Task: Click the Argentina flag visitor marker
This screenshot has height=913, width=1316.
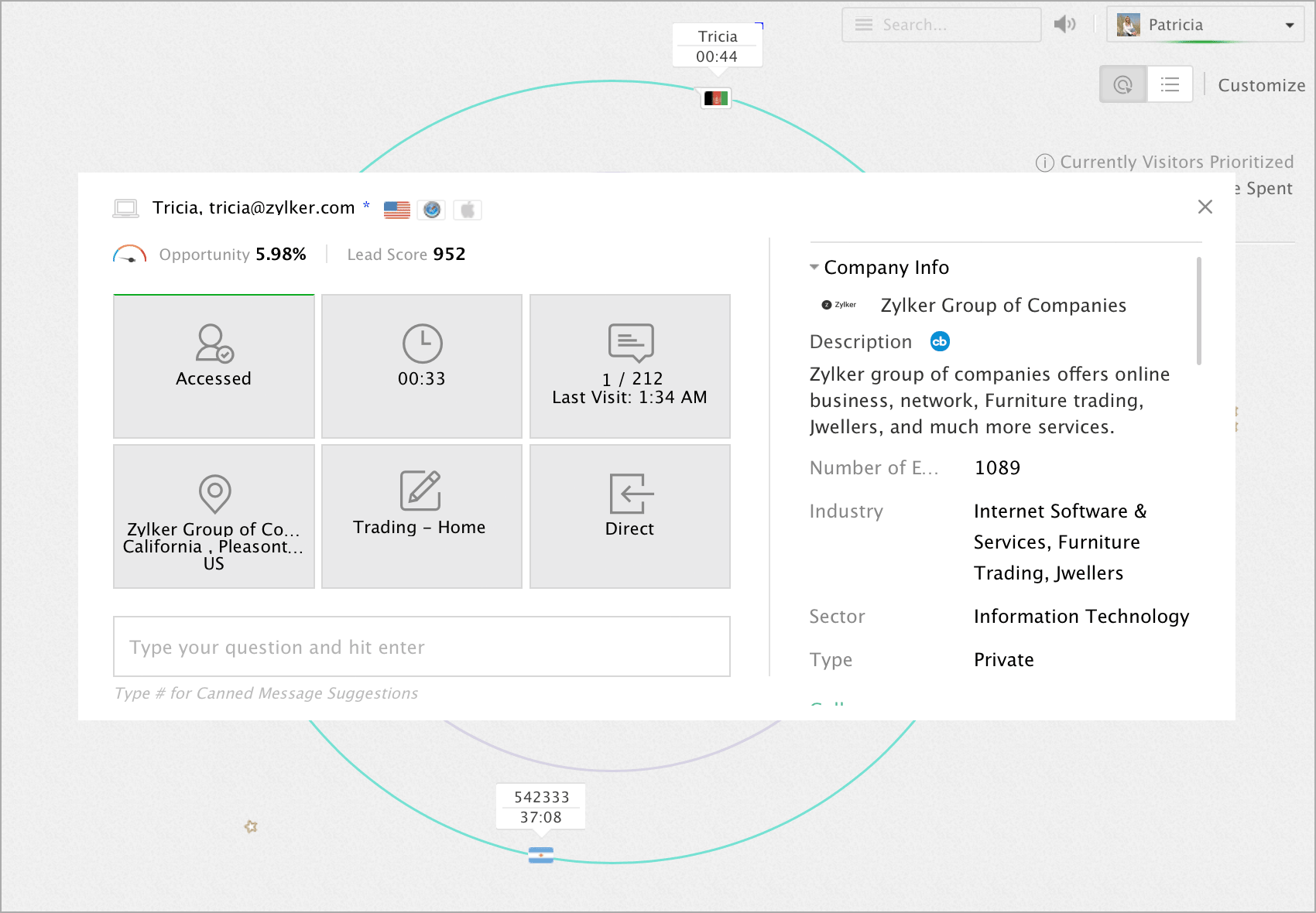Action: click(x=541, y=855)
